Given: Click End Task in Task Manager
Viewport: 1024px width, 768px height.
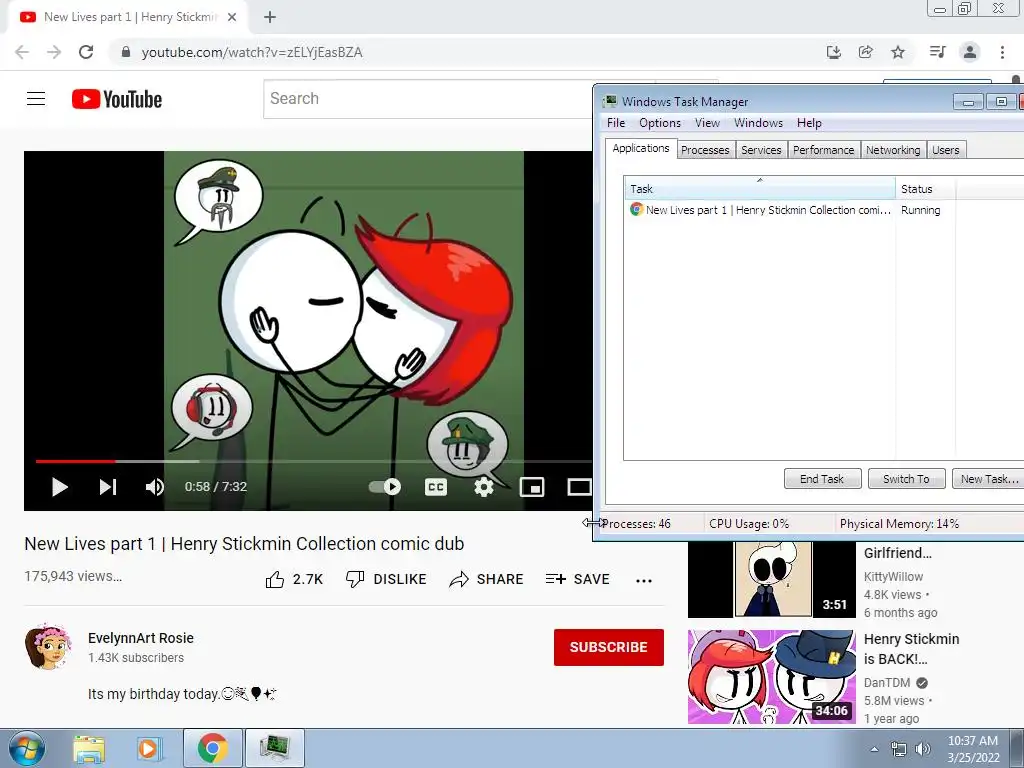Looking at the screenshot, I should (x=822, y=479).
